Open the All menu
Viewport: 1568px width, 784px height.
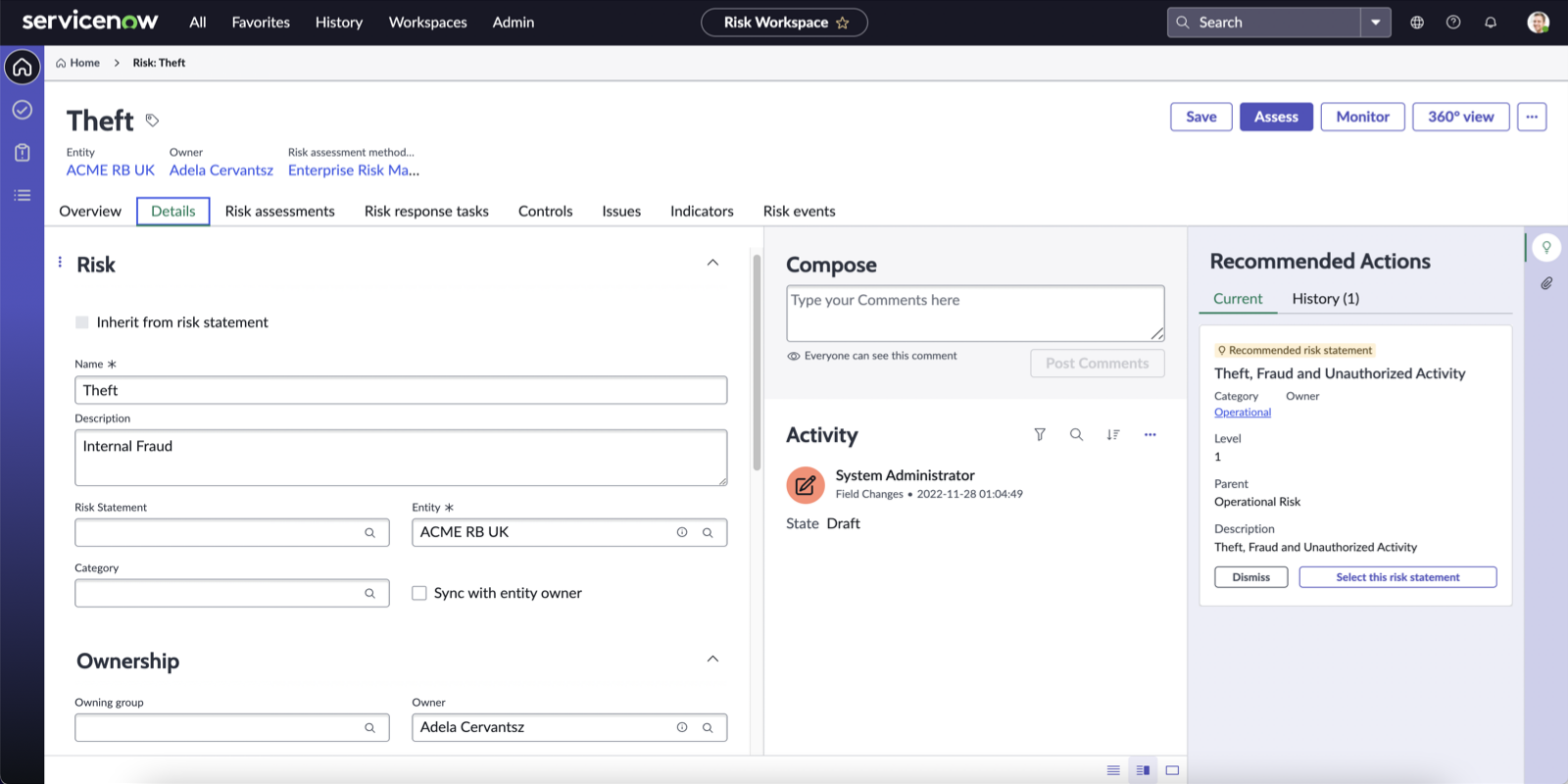coord(198,23)
